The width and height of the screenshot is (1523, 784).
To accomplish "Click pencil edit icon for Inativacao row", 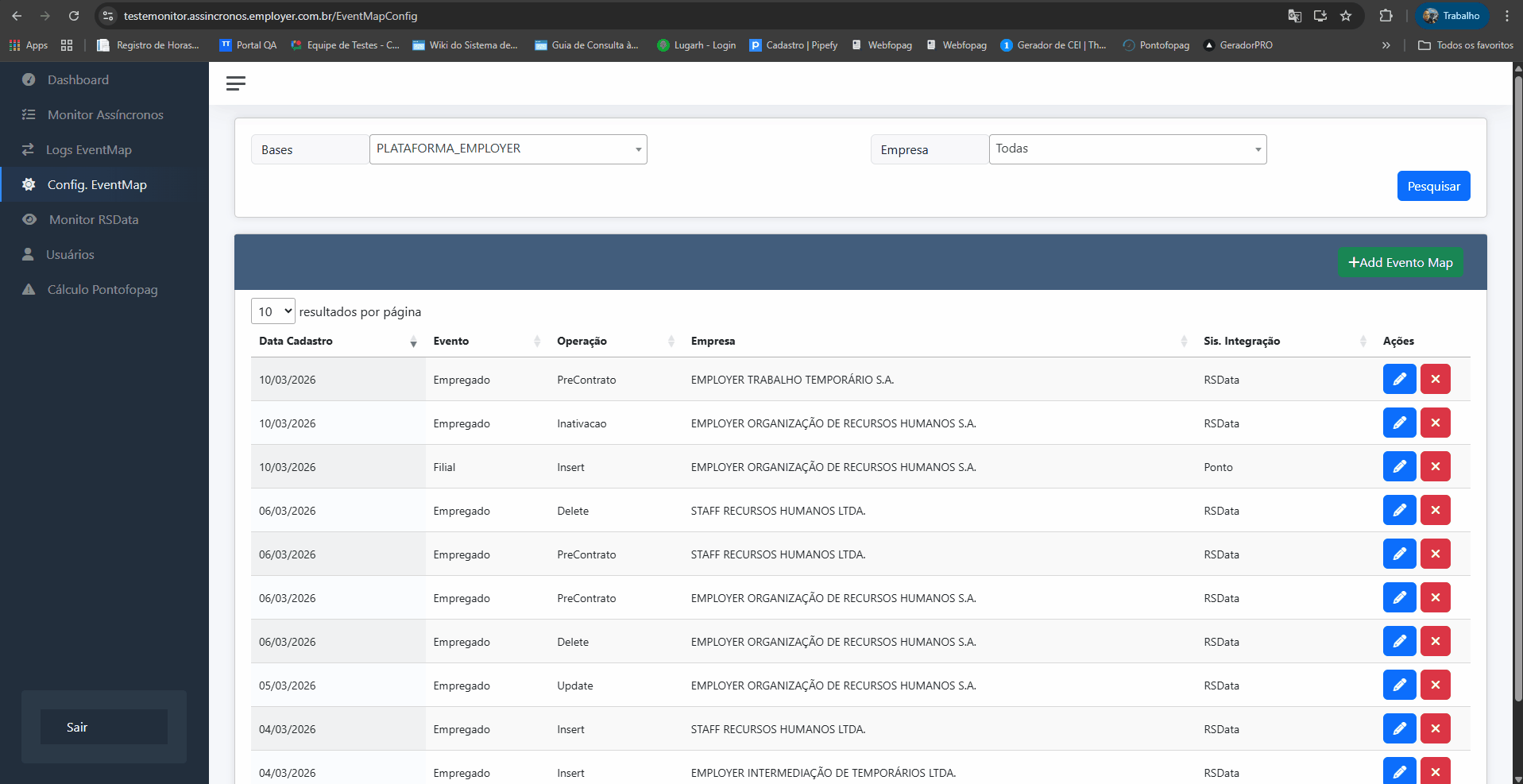I will point(1399,423).
